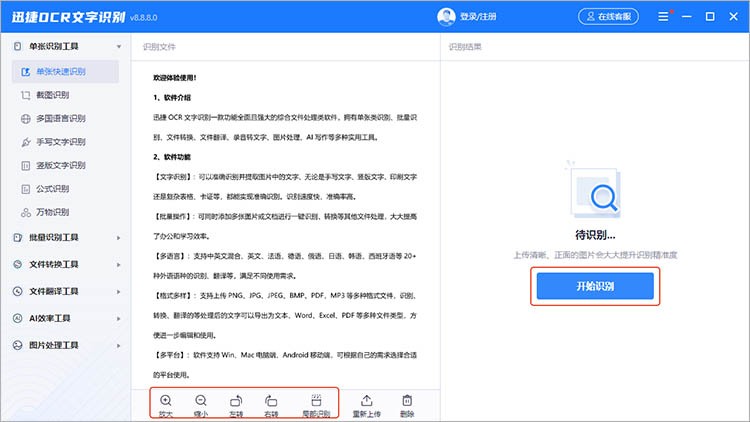Click the 待识别... status text
The height and width of the screenshot is (422, 750).
click(595, 235)
